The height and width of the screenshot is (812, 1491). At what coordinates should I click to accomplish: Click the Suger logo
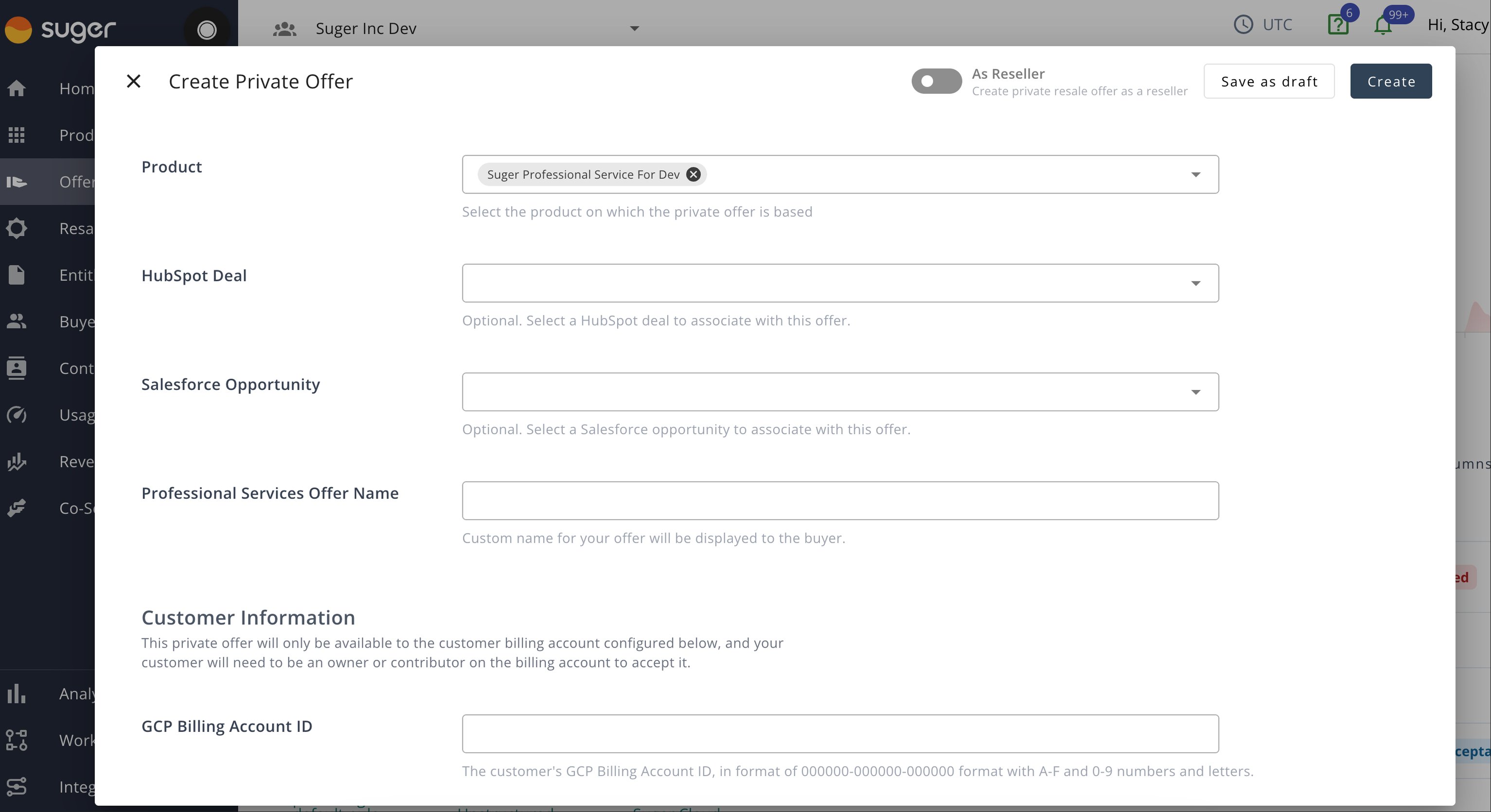60,29
